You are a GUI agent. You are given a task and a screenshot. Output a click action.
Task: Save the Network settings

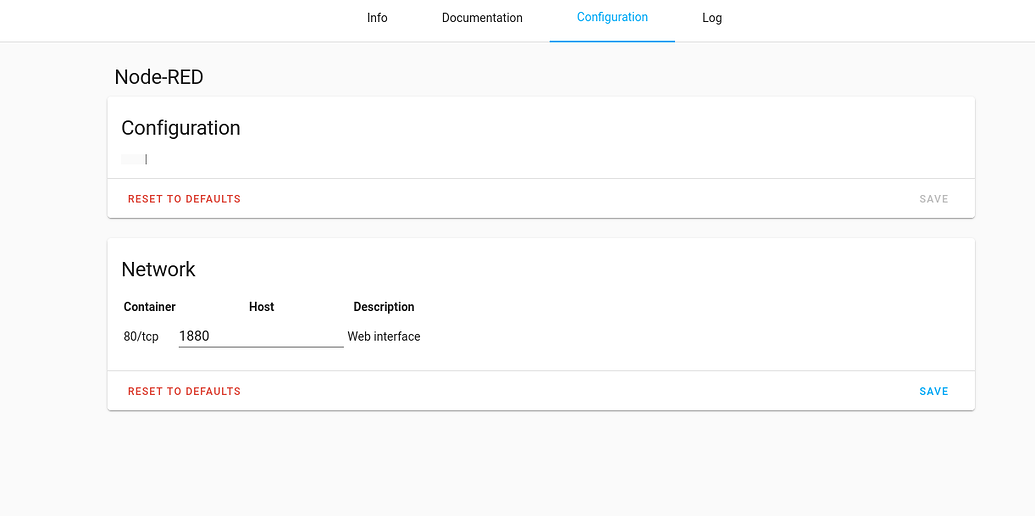[x=933, y=391]
